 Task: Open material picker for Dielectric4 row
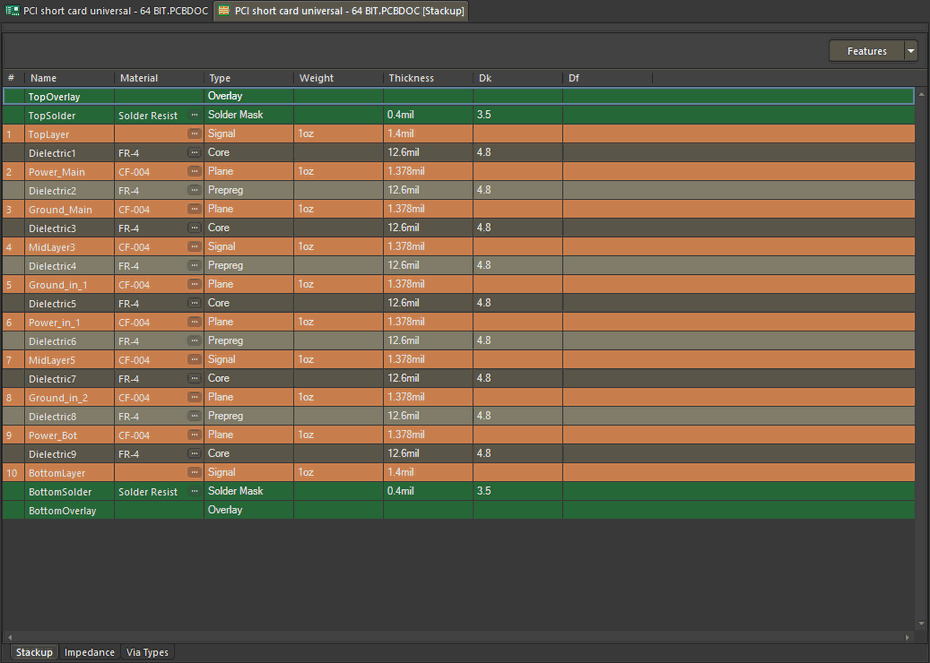click(x=195, y=266)
